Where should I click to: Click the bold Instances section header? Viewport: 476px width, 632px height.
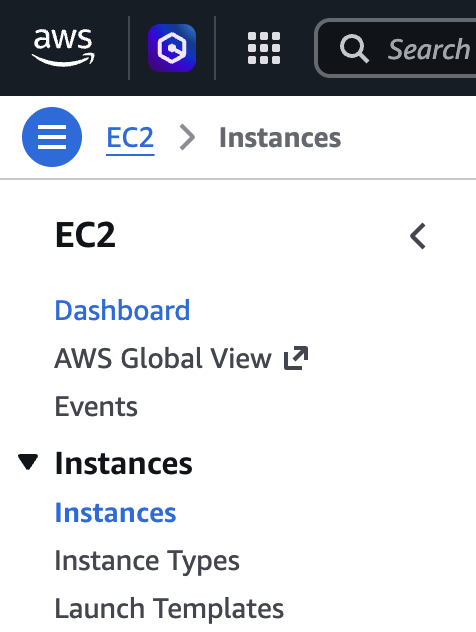tap(124, 464)
